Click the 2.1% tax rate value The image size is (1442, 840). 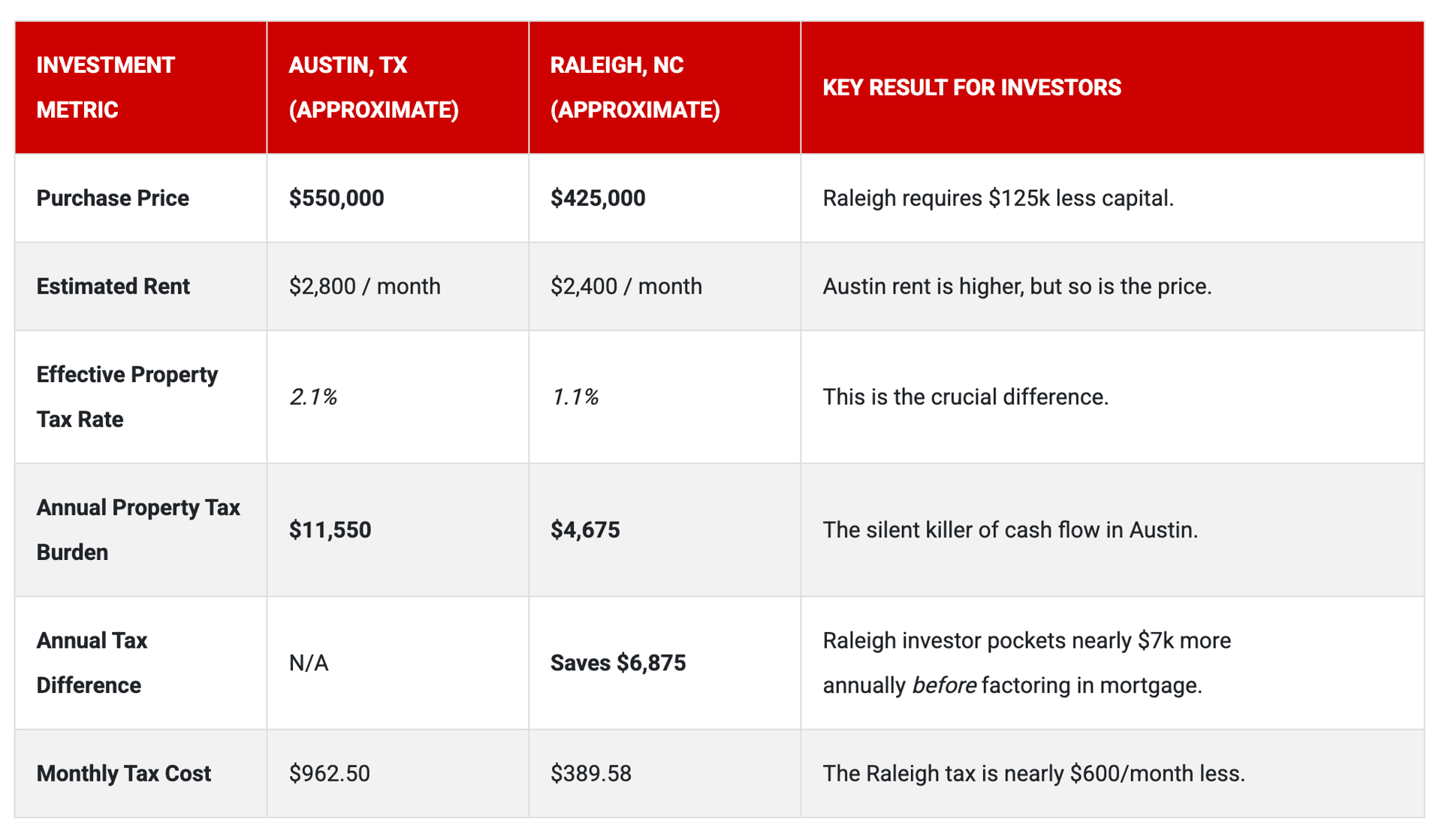click(x=313, y=396)
